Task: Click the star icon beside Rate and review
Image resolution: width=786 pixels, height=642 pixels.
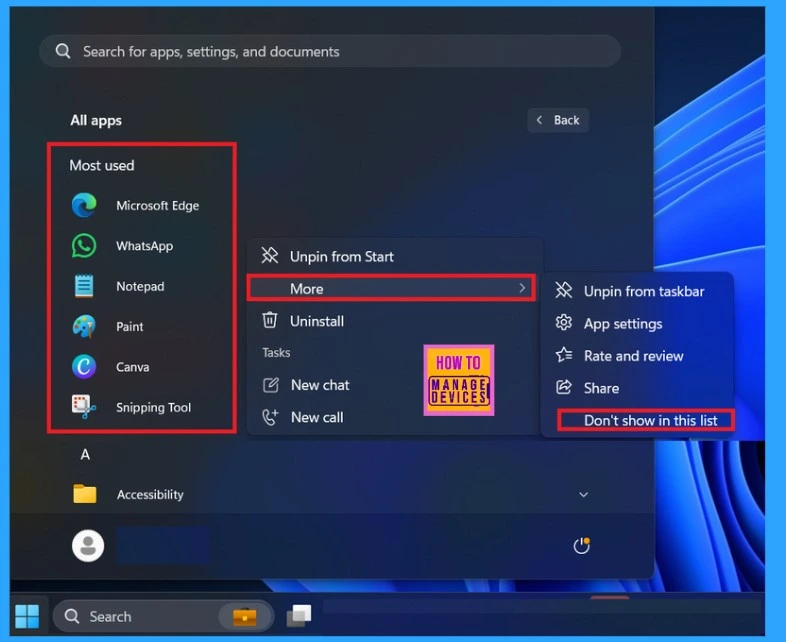Action: tap(564, 355)
